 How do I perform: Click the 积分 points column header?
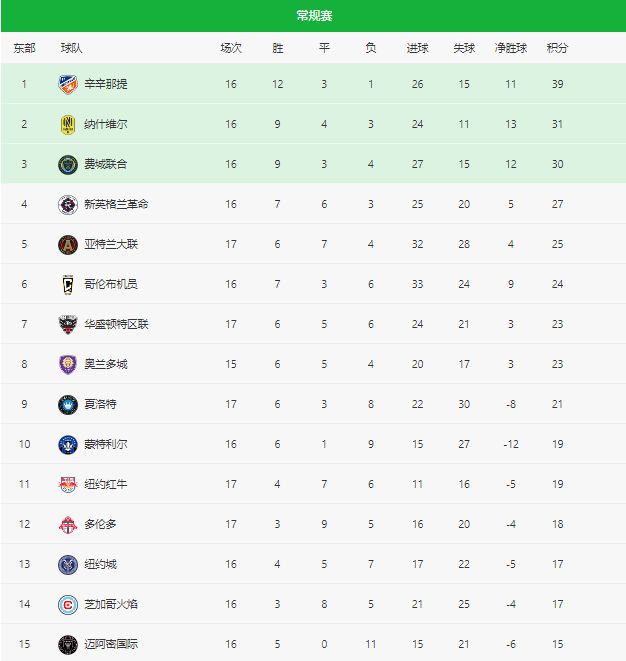[557, 48]
